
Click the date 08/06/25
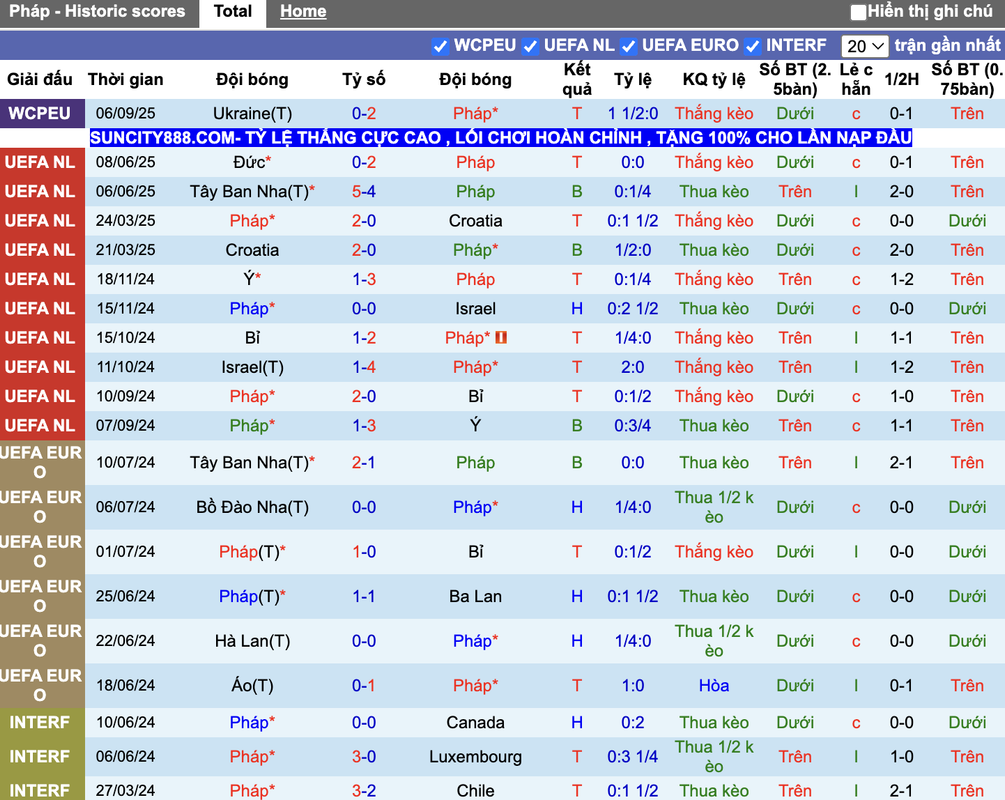coord(126,162)
